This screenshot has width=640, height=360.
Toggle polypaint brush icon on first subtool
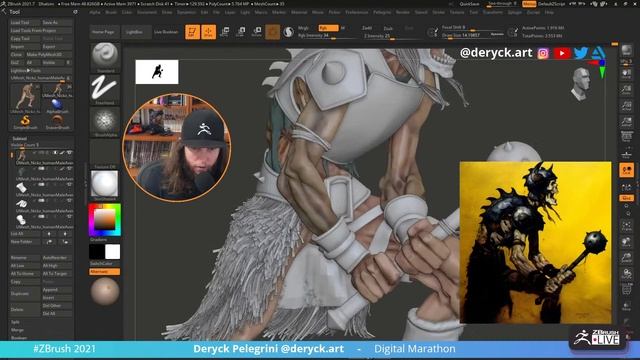point(62,153)
